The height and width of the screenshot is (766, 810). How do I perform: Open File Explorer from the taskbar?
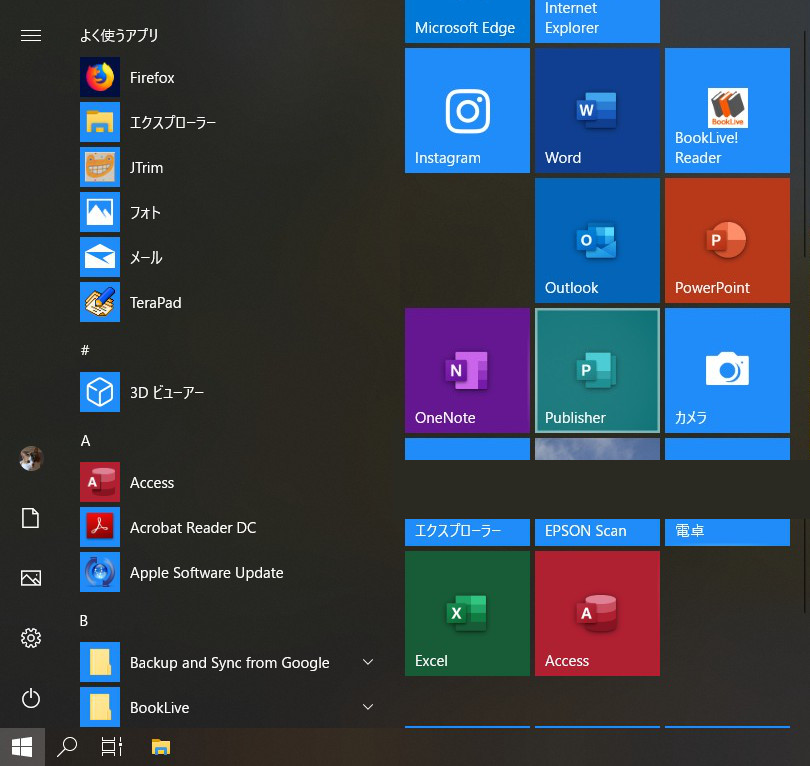click(x=161, y=747)
